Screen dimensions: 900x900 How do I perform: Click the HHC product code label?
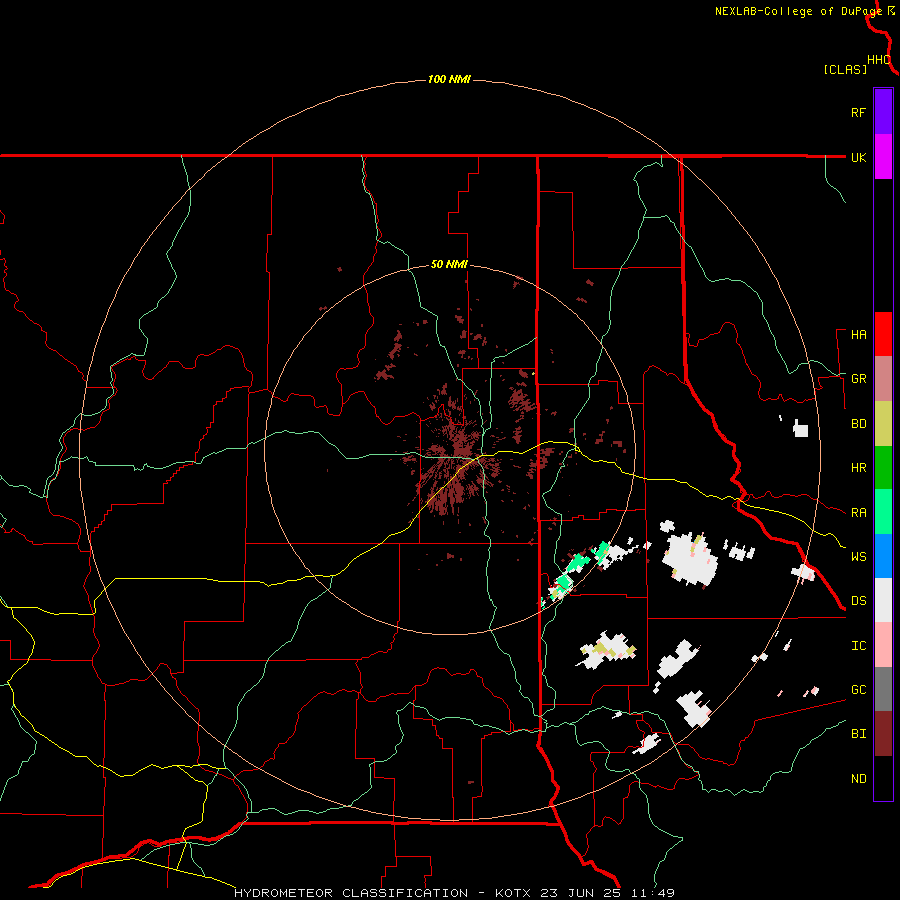tap(878, 60)
